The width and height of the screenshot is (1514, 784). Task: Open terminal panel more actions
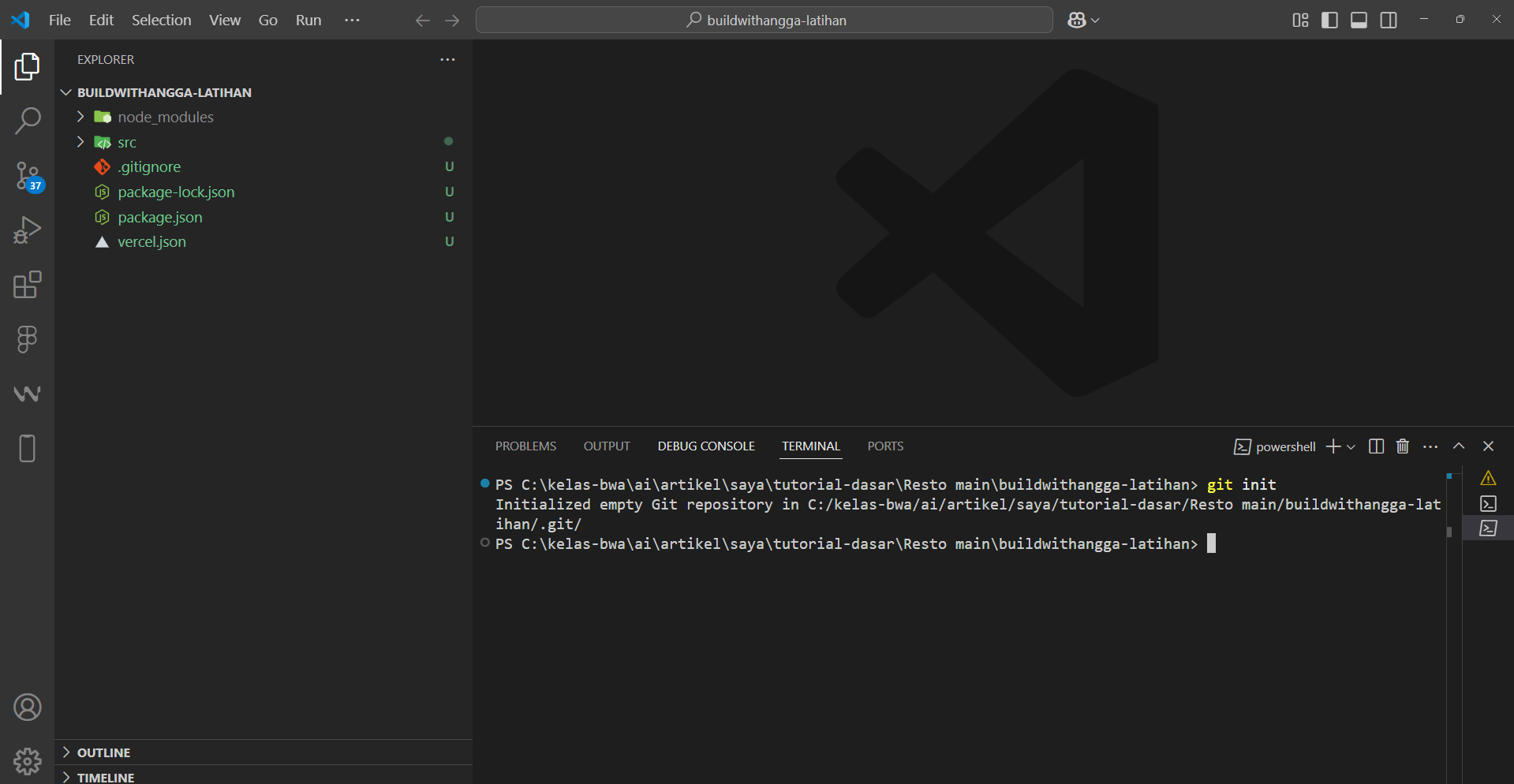(1430, 446)
